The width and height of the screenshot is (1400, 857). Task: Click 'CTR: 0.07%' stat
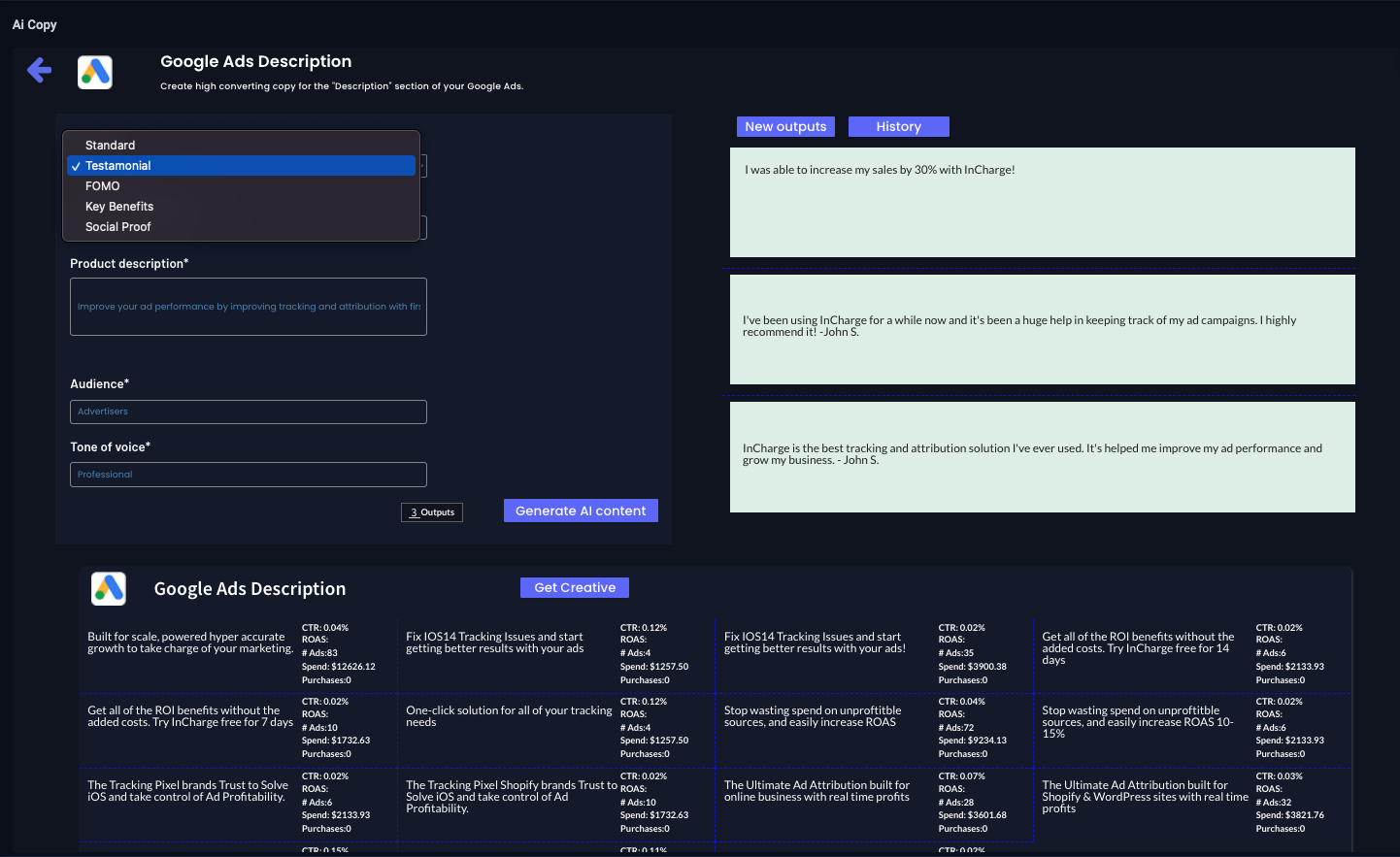coord(962,776)
